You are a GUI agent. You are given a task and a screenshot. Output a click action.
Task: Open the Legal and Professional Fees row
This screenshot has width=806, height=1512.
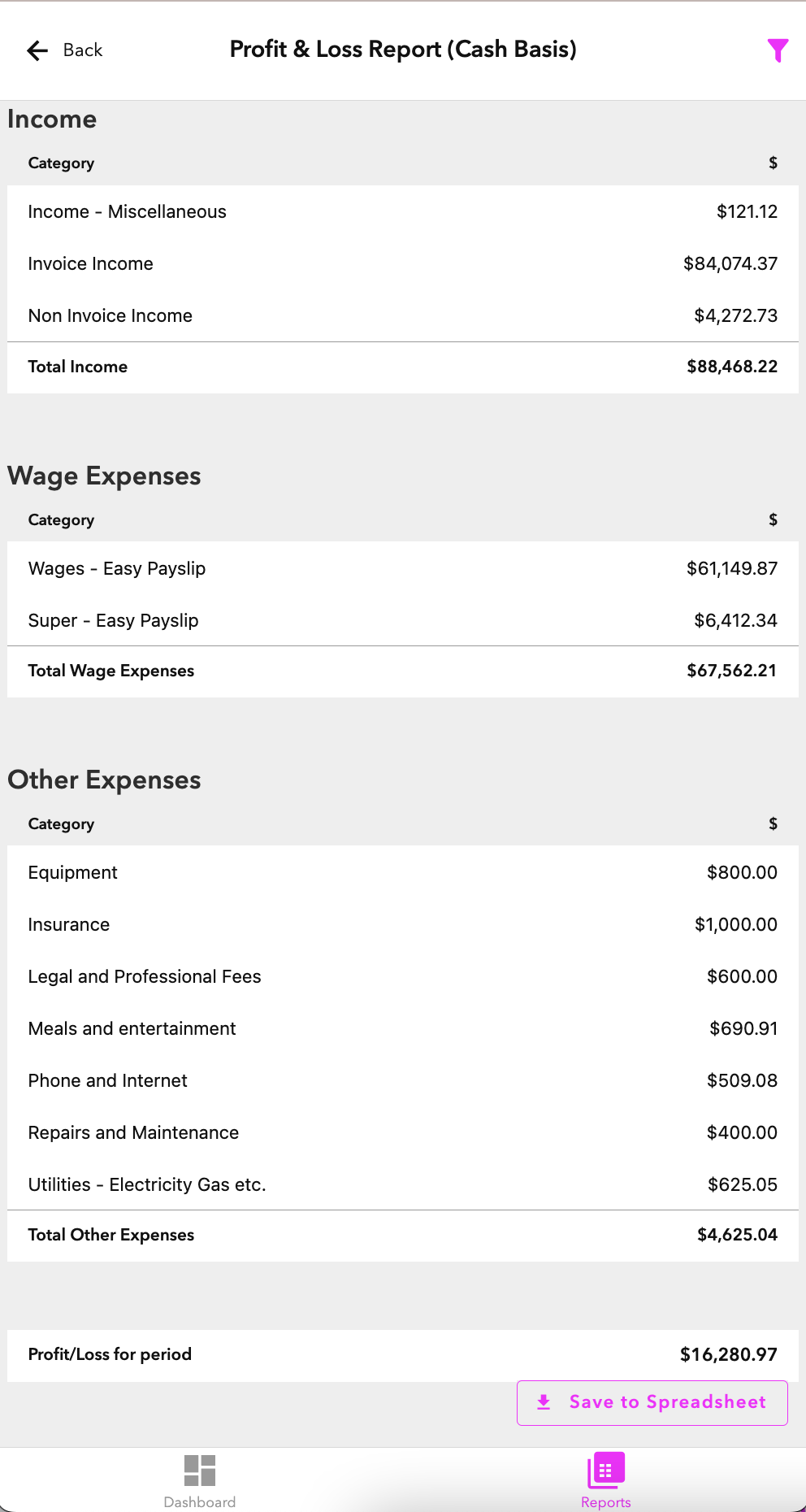point(403,976)
